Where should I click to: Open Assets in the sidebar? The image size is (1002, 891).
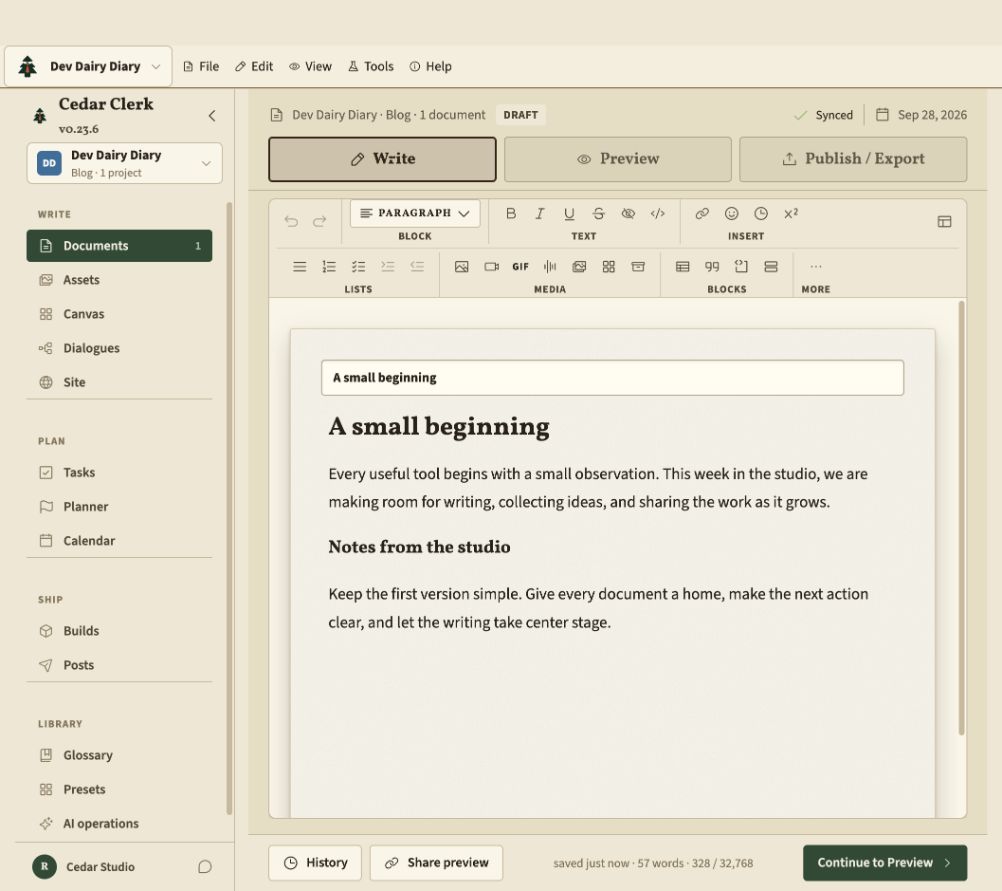(119, 280)
